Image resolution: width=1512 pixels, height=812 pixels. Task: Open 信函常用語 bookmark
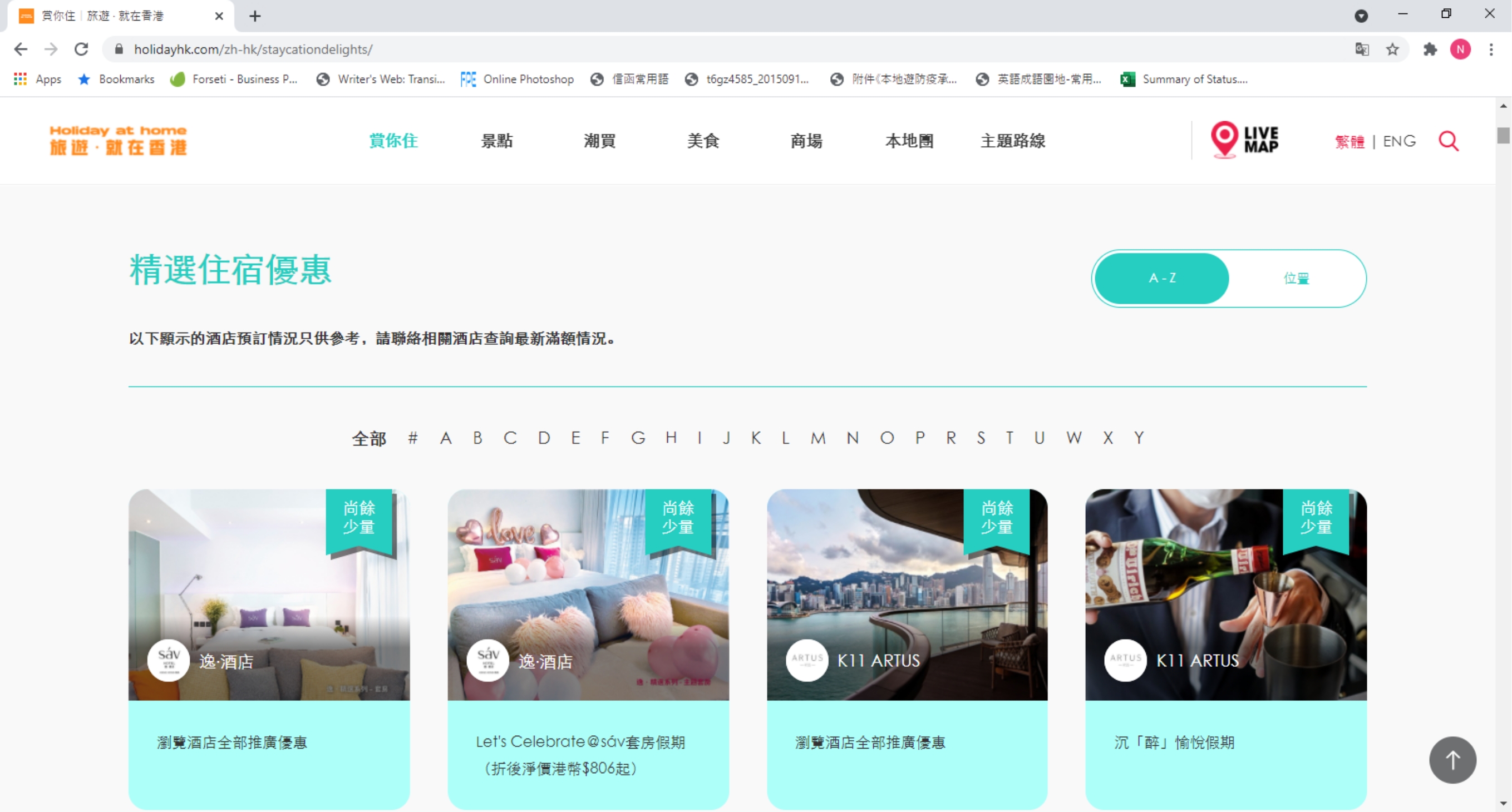(x=630, y=79)
